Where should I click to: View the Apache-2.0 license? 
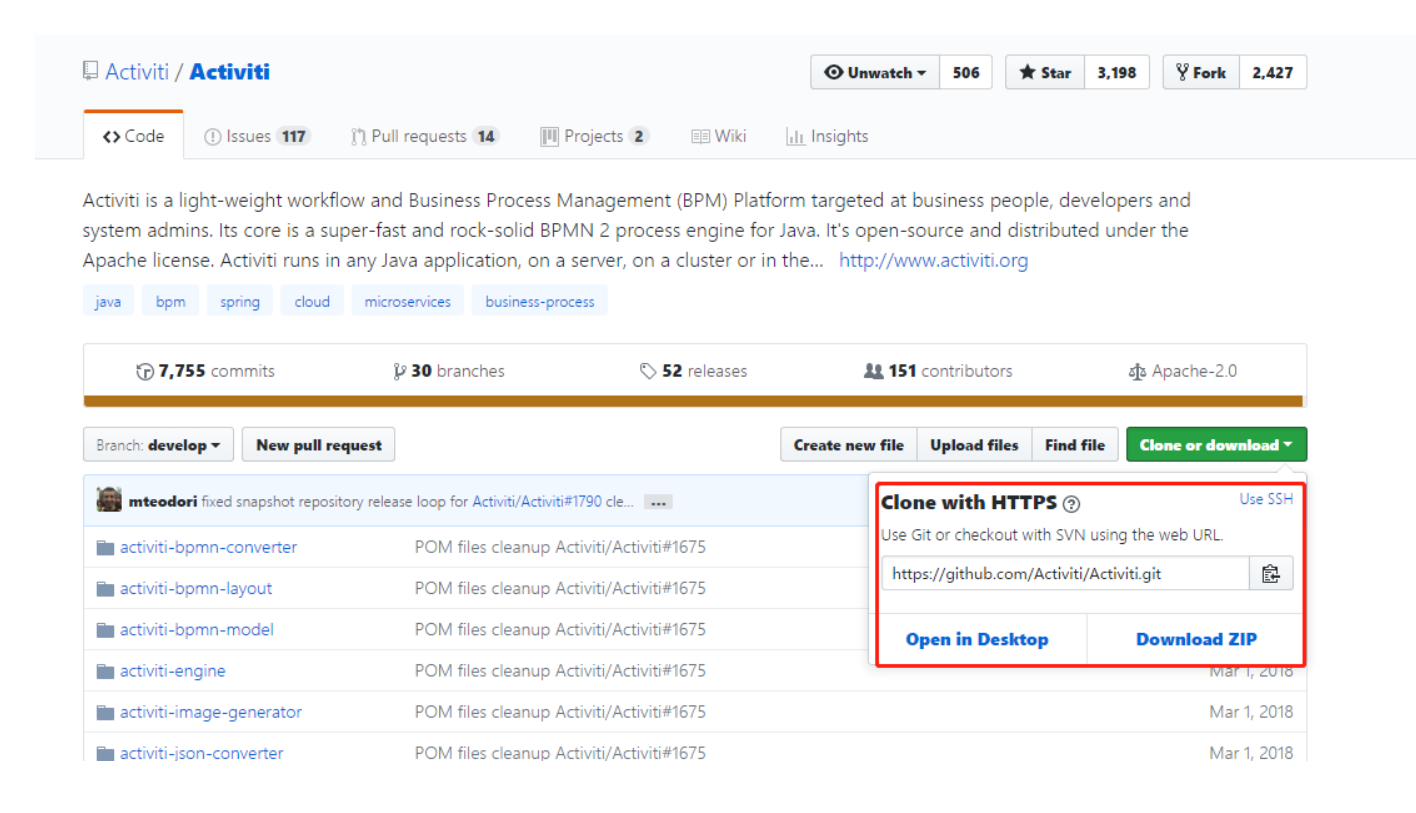1182,371
